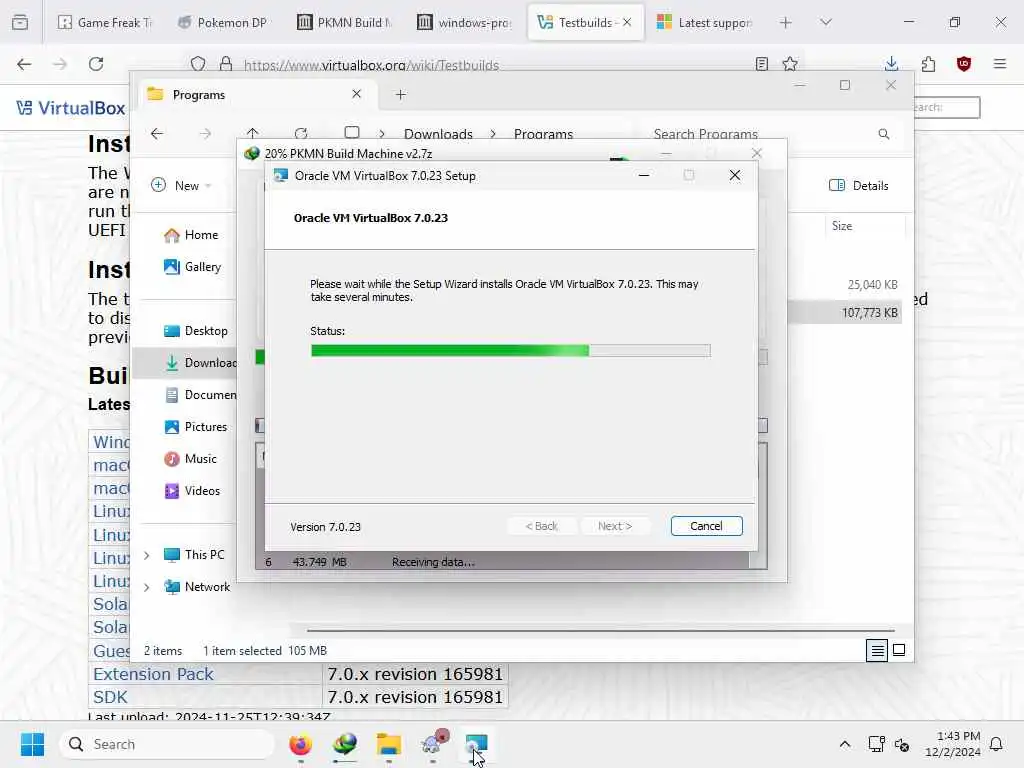
Task: Click Programs in Explorer breadcrumb
Action: 543,134
